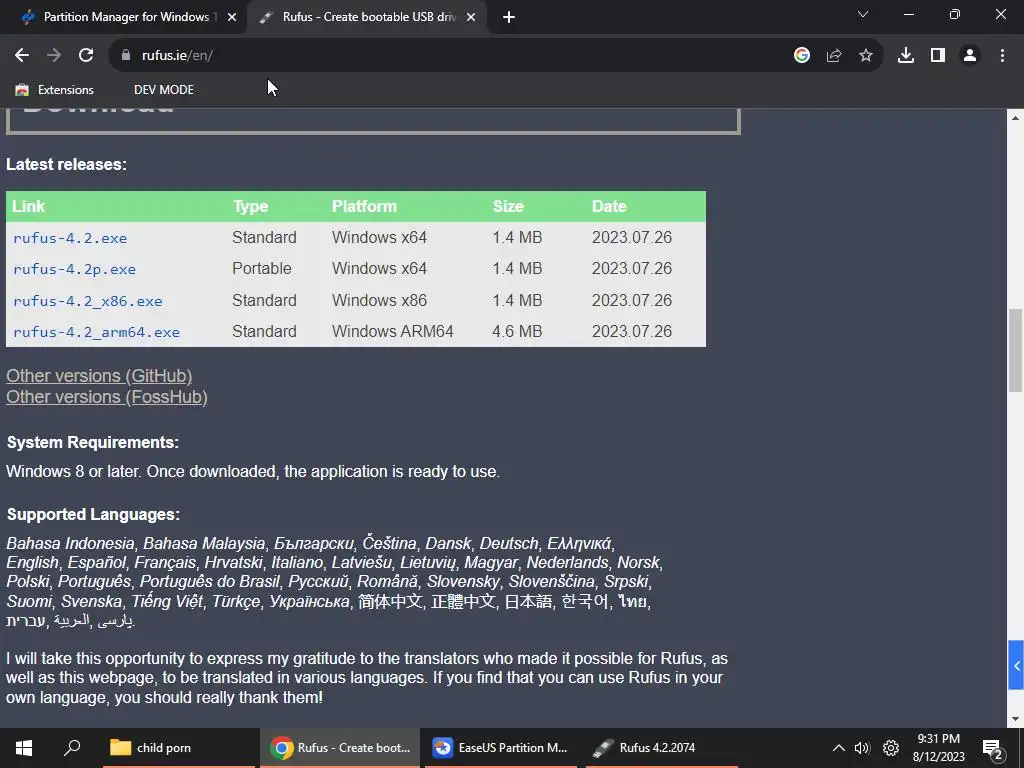Click the settings gear in system tray
The height and width of the screenshot is (768, 1024).
coord(891,748)
